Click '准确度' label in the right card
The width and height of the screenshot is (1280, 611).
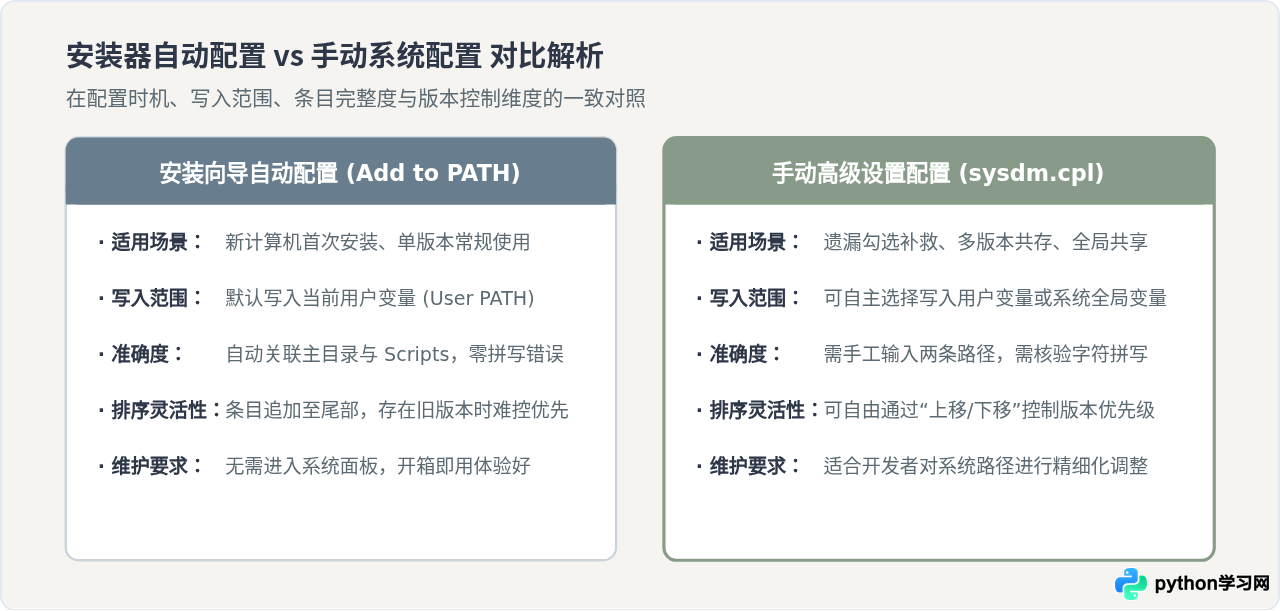[x=738, y=354]
